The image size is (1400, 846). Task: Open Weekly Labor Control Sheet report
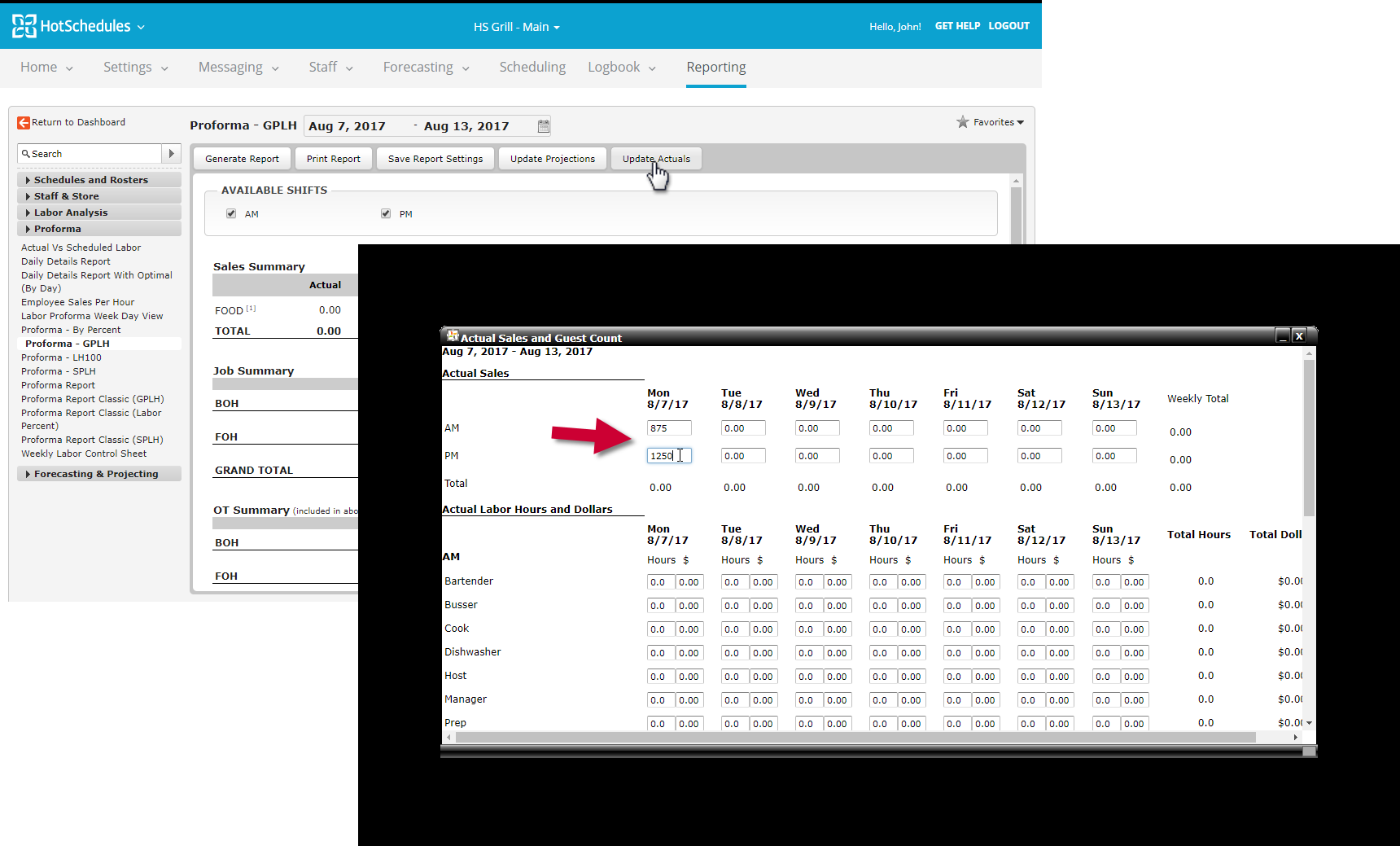[x=84, y=454]
